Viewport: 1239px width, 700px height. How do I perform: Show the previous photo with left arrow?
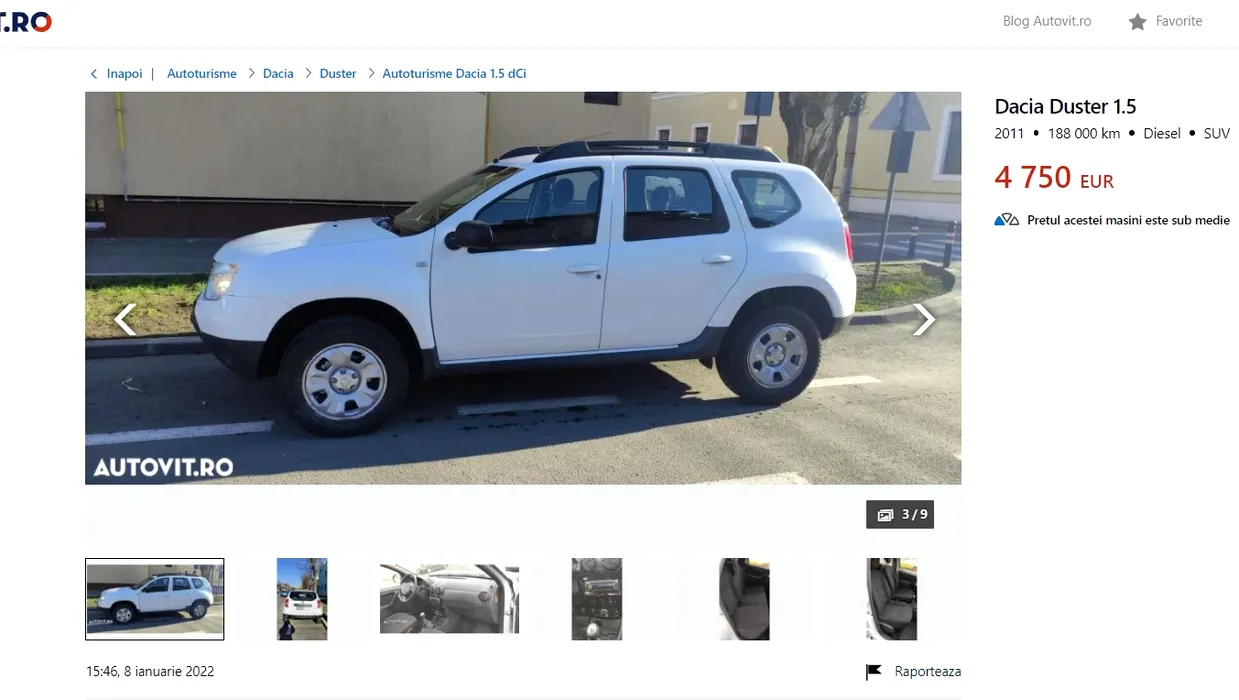coord(125,319)
